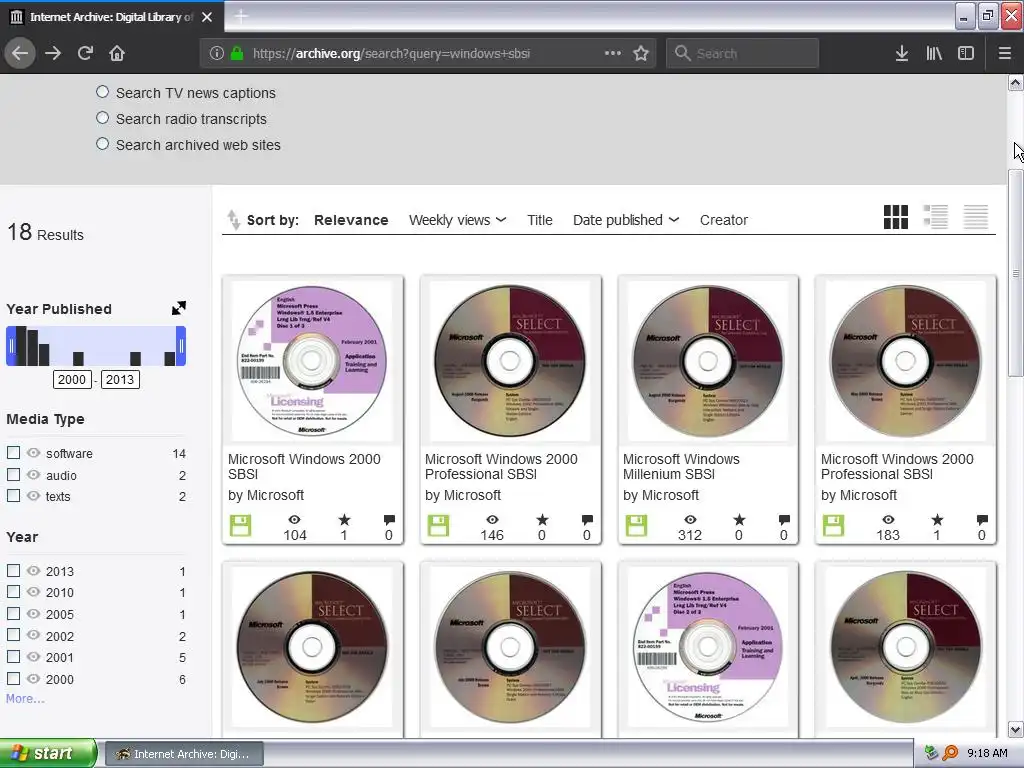Edit the 2013 end year field
1024x768 pixels.
coord(120,379)
